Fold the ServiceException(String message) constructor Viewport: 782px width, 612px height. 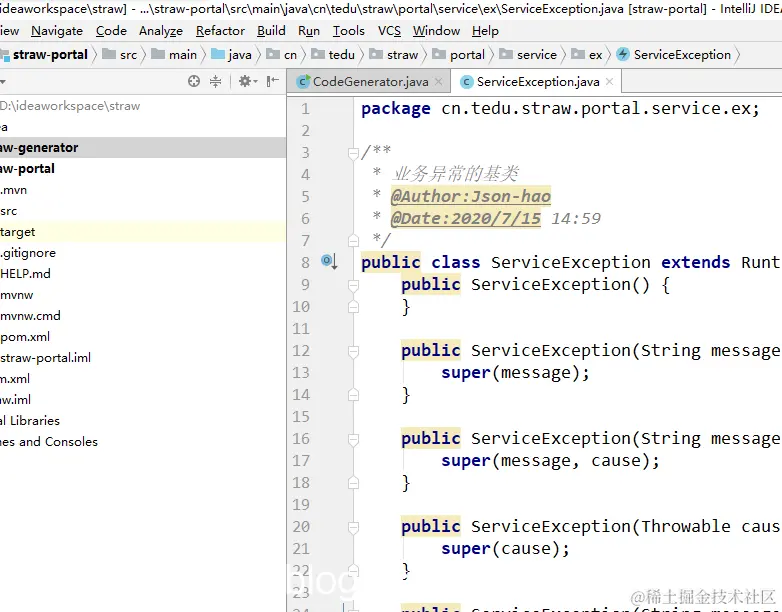click(353, 351)
